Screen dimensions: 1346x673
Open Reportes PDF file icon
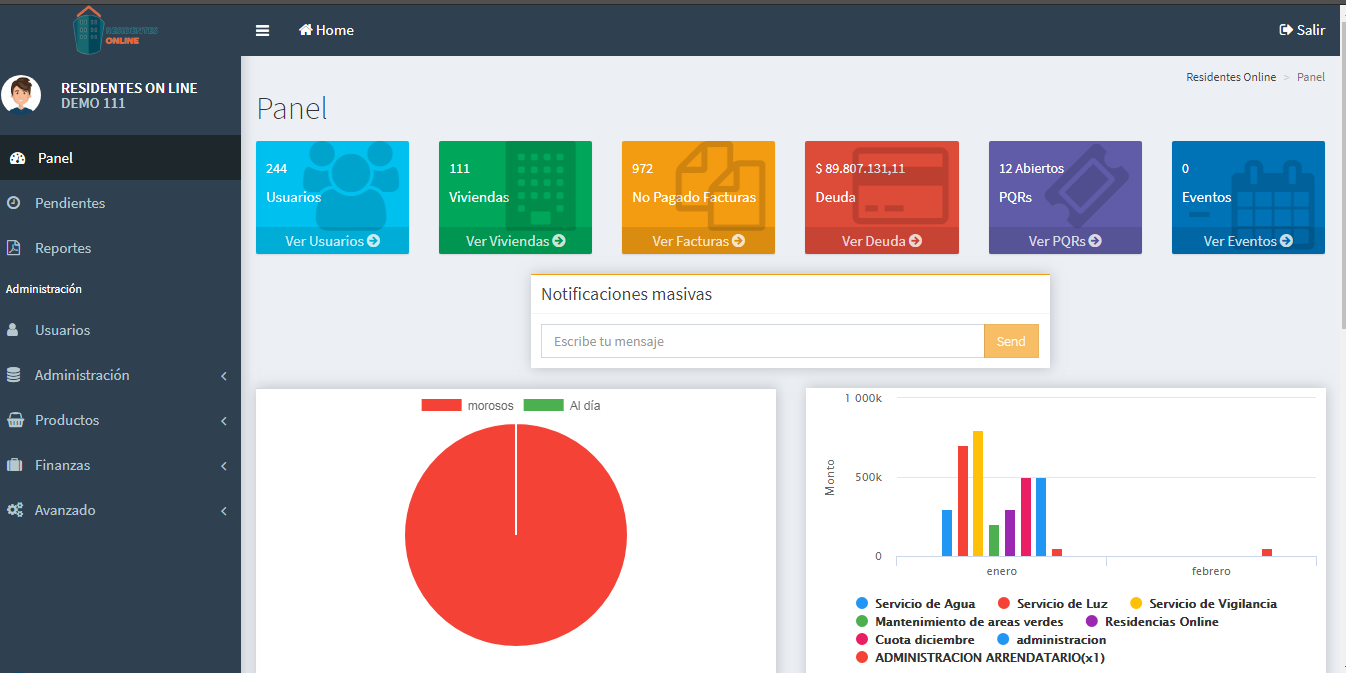pyautogui.click(x=14, y=248)
